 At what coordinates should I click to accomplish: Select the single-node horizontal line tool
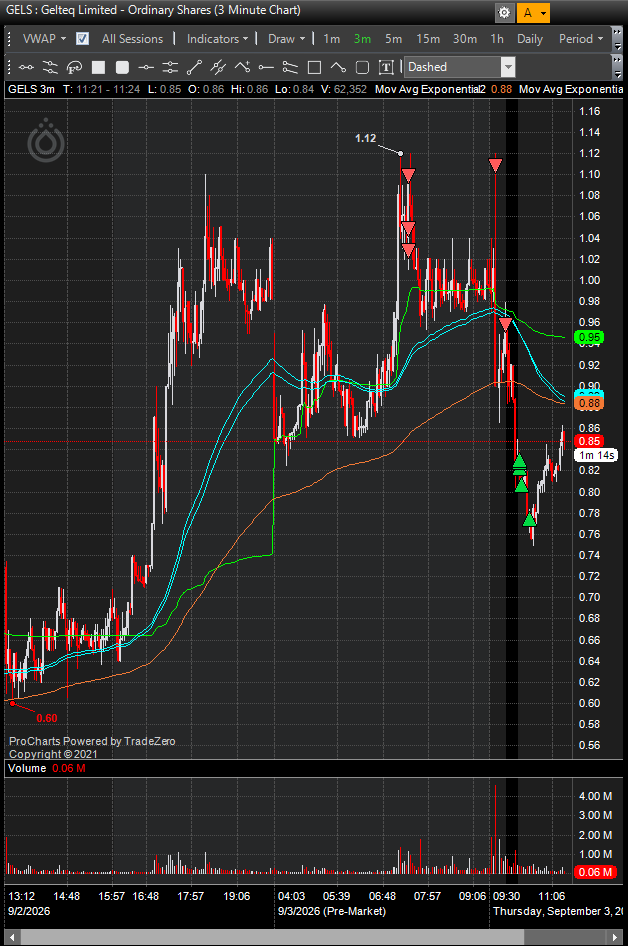[x=146, y=67]
